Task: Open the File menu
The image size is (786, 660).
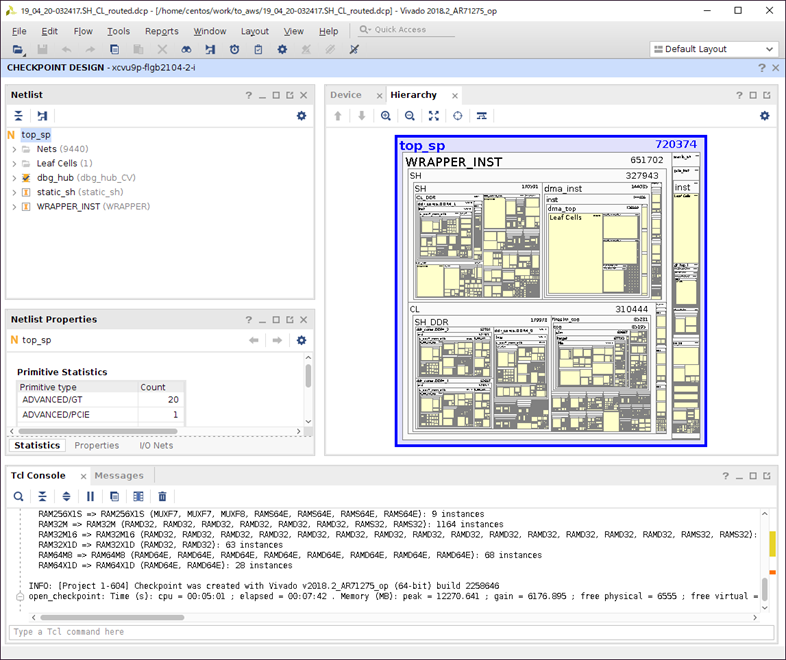Action: coord(19,31)
